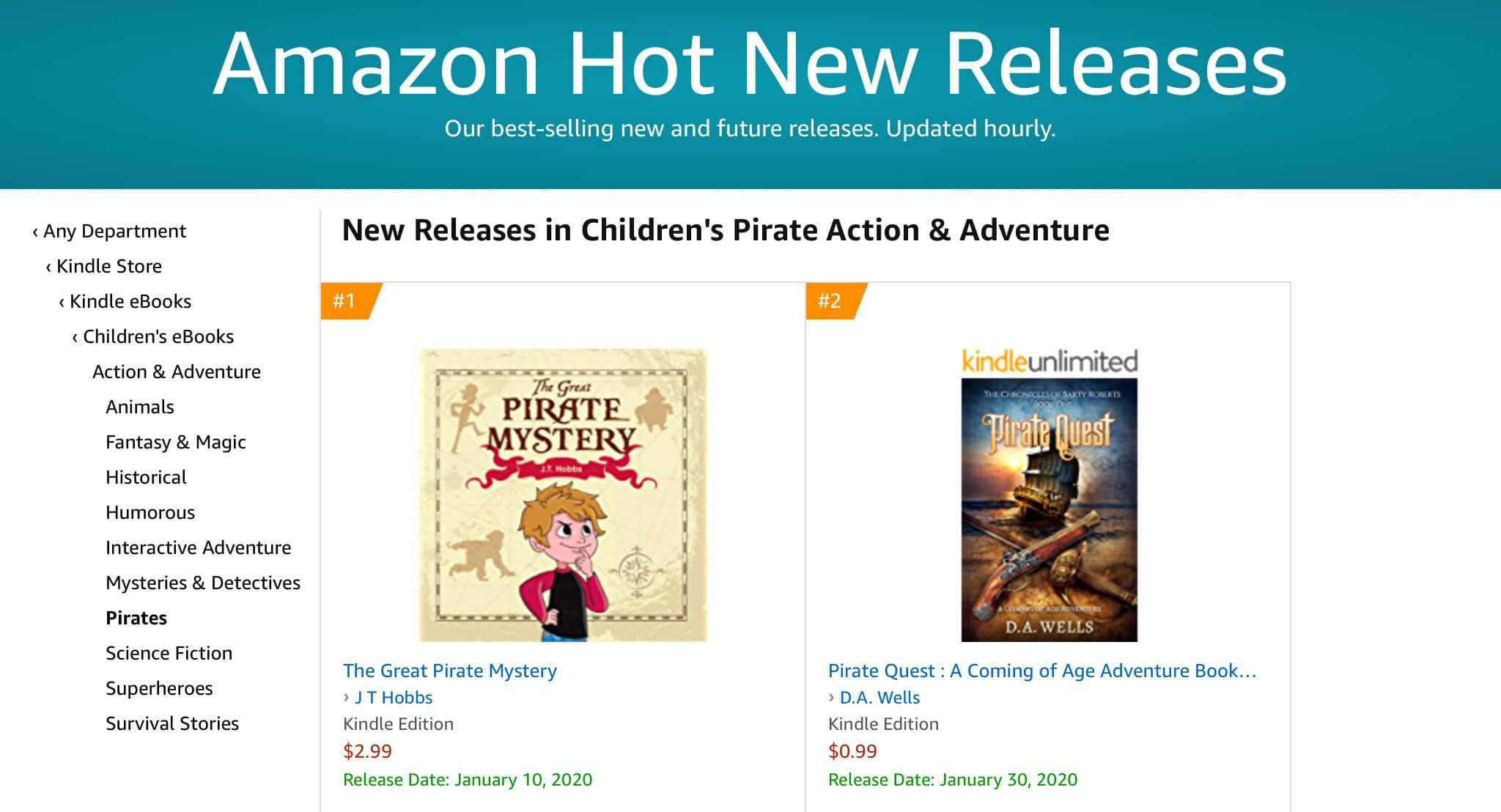Select the Pirates subcategory

click(x=136, y=618)
